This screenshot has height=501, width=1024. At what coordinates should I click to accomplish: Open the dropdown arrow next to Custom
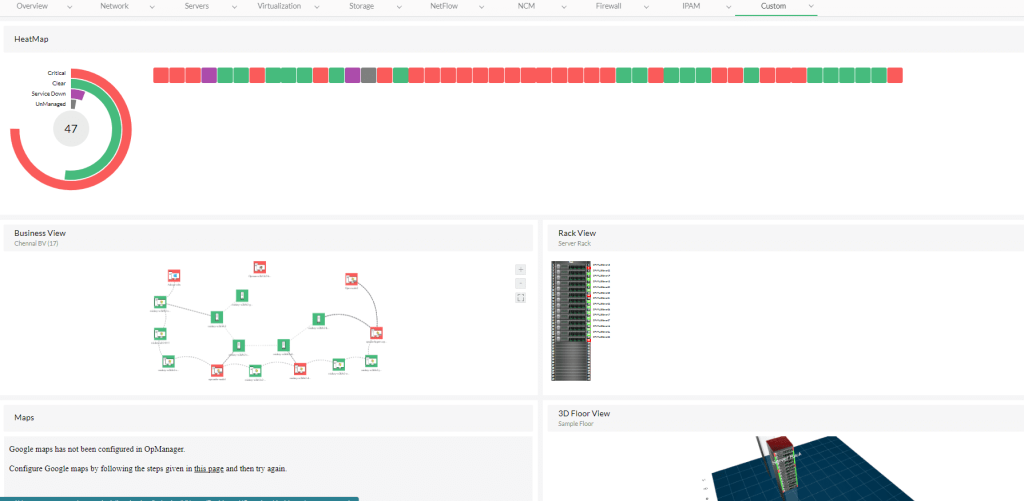click(x=811, y=6)
